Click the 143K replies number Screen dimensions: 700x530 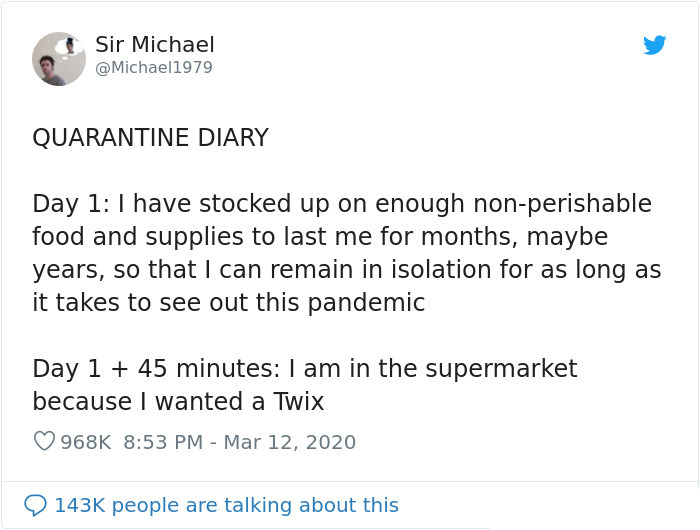[x=79, y=505]
